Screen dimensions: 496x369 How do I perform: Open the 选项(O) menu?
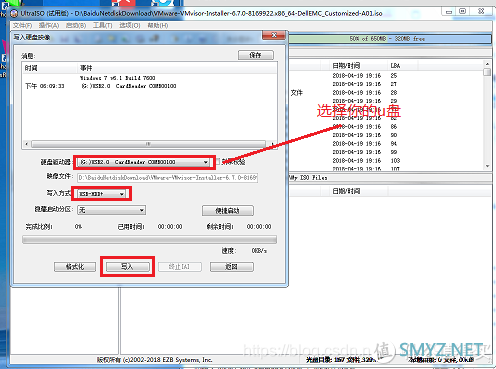(x=130, y=25)
